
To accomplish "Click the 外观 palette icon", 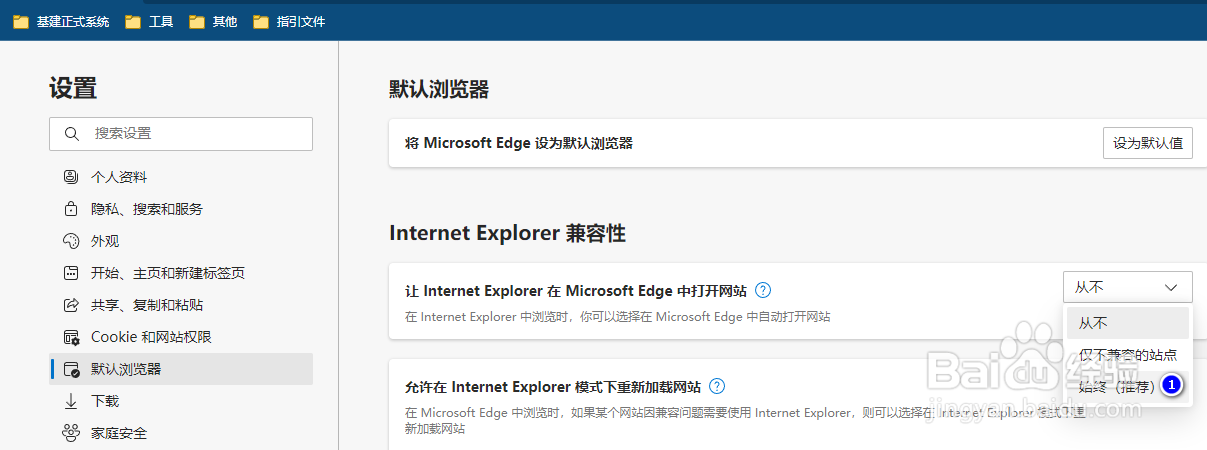I will tap(71, 241).
